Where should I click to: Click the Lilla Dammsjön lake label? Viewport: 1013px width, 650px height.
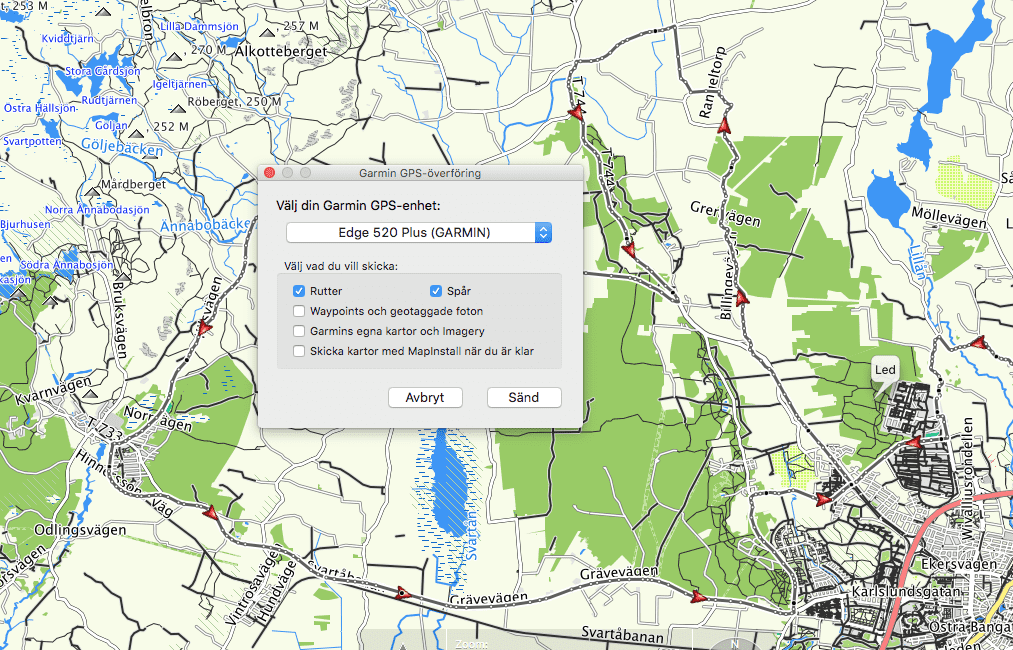pos(199,26)
